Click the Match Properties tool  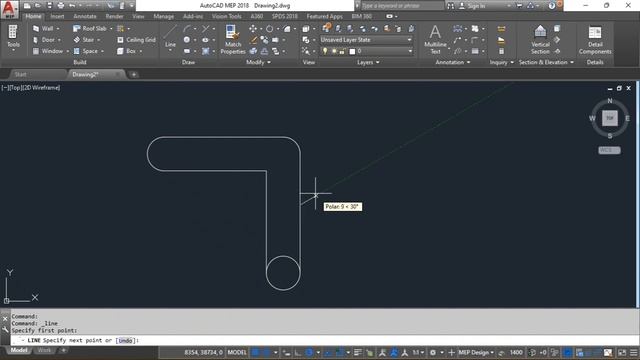coord(233,39)
